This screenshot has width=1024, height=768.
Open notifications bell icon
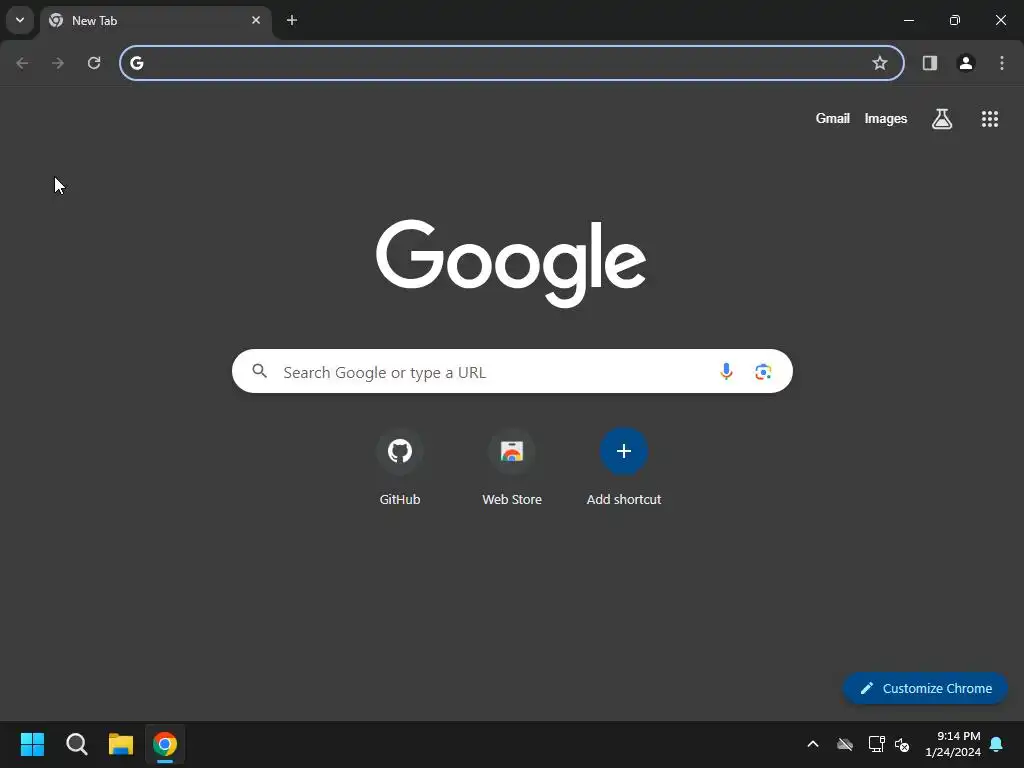click(997, 744)
